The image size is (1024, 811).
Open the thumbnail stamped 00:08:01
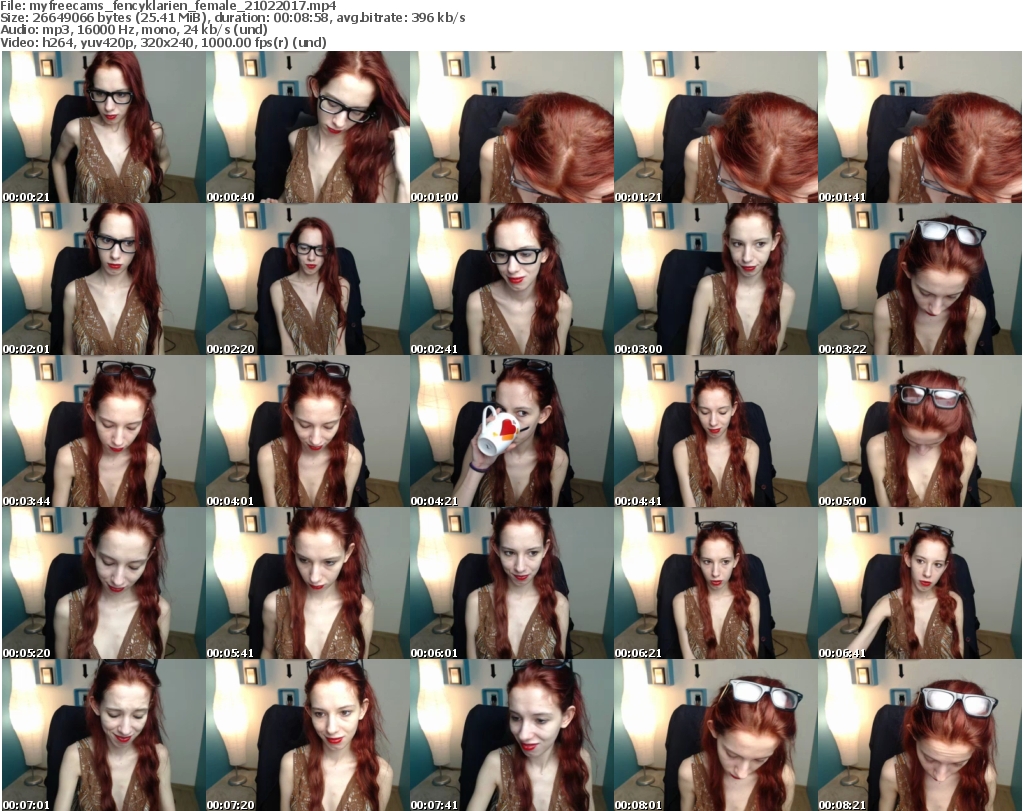[x=716, y=735]
